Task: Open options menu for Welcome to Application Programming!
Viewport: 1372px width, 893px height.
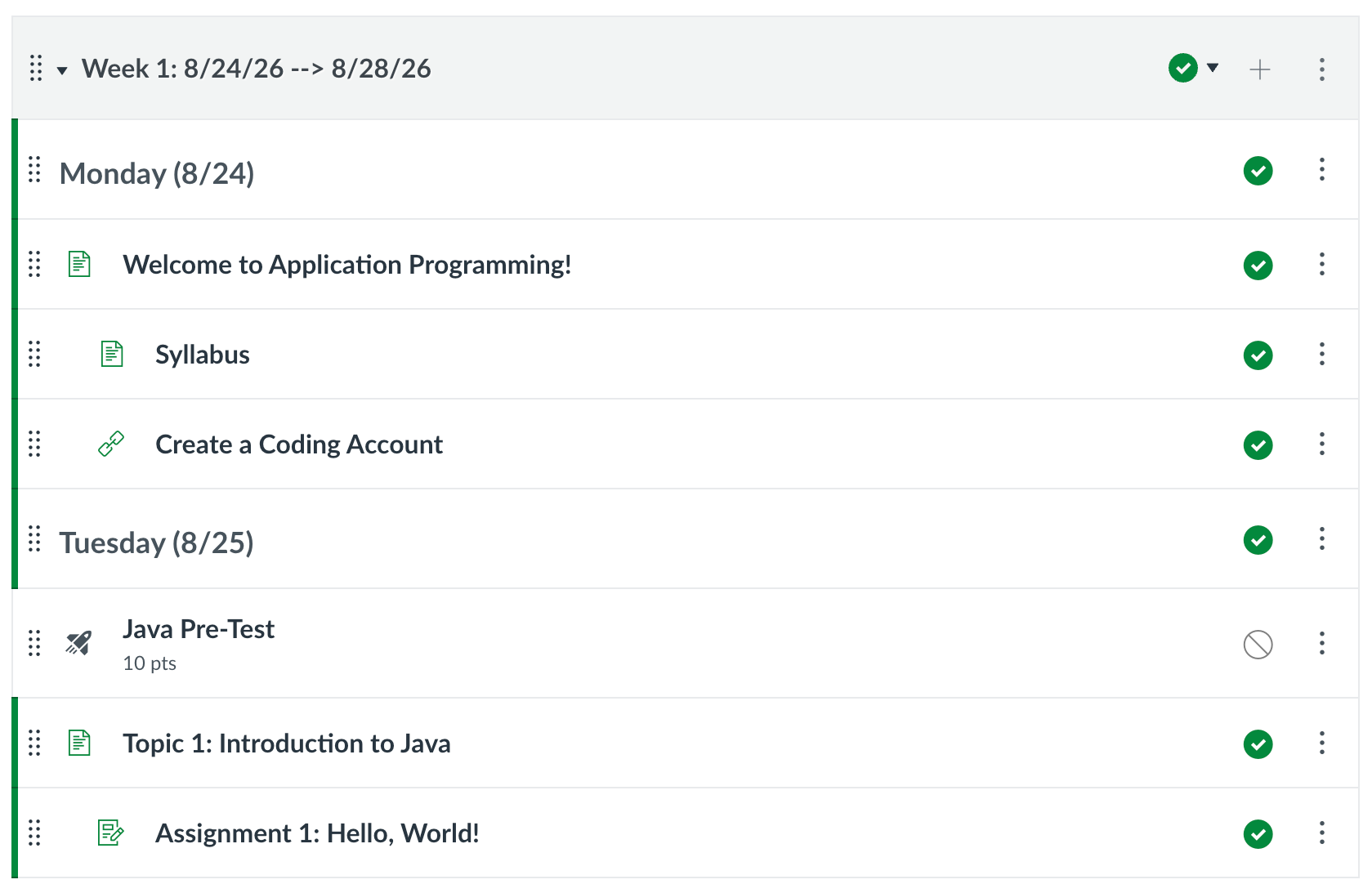Action: coord(1322,264)
